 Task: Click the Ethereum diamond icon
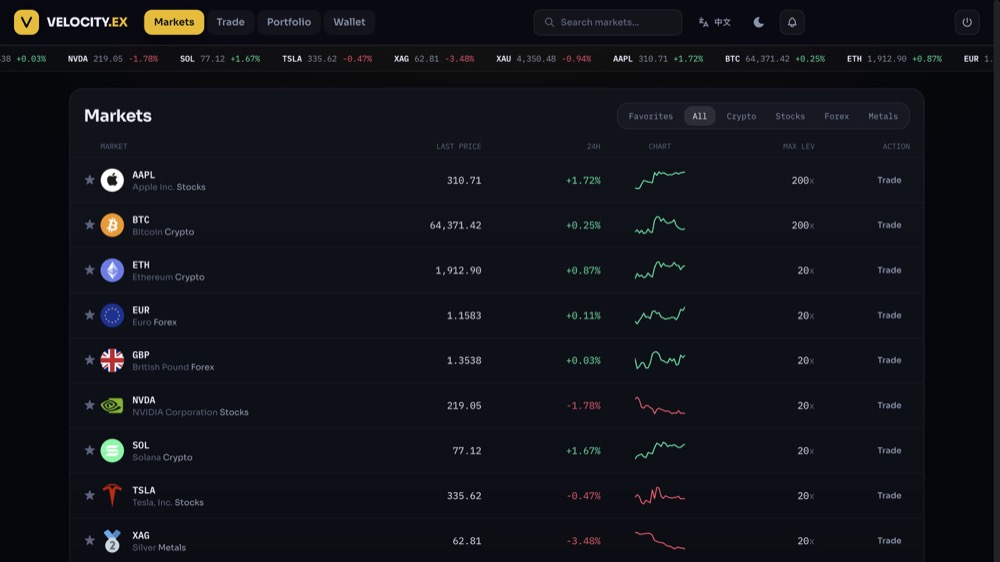point(112,270)
